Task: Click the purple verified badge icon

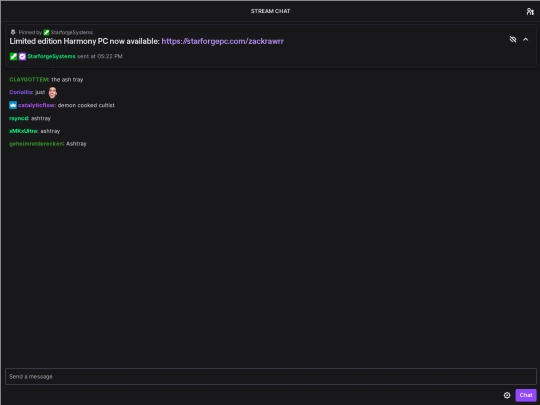Action: (x=22, y=56)
